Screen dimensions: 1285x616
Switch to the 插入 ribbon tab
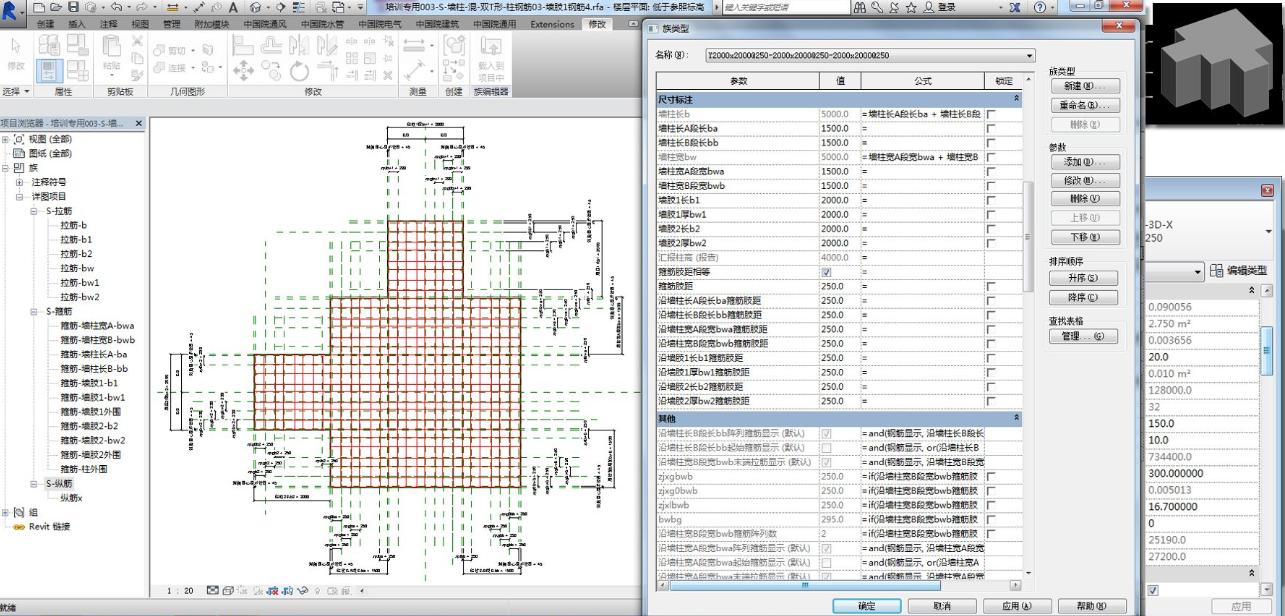point(77,24)
